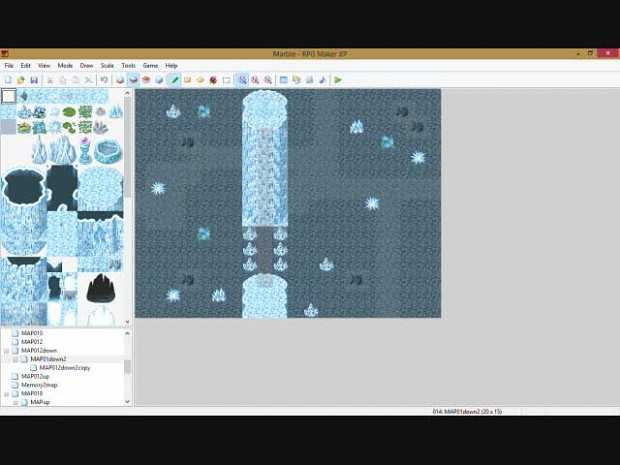Click the Undo arrow icon

coord(104,80)
